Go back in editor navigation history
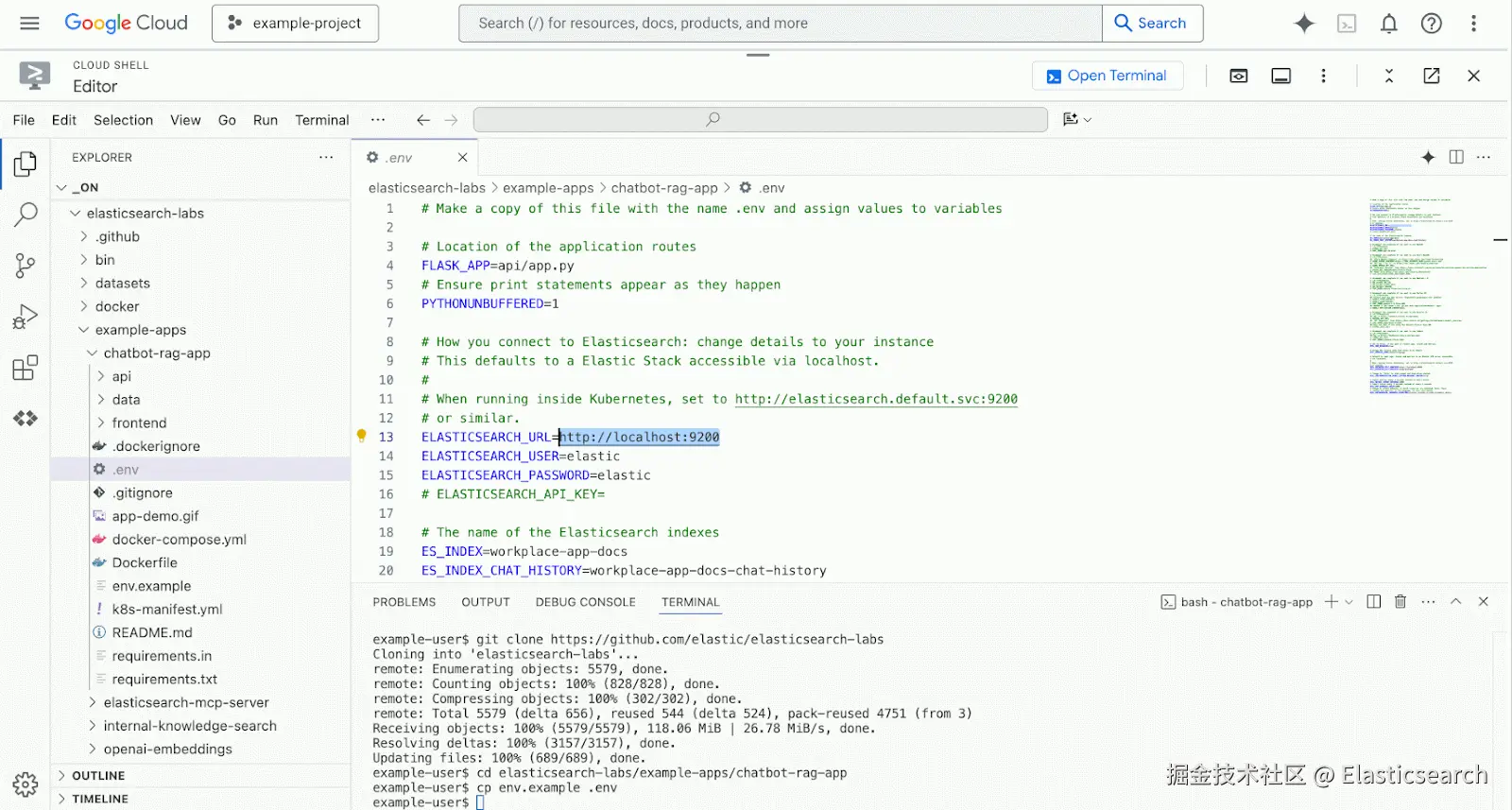The width and height of the screenshot is (1512, 810). point(423,120)
